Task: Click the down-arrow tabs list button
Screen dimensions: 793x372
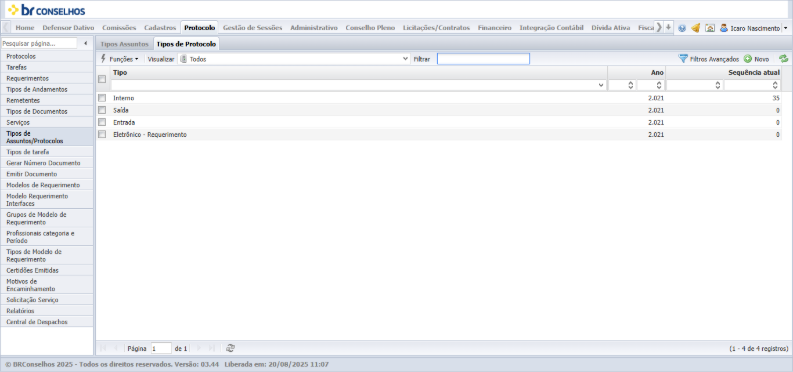Action: [668, 27]
